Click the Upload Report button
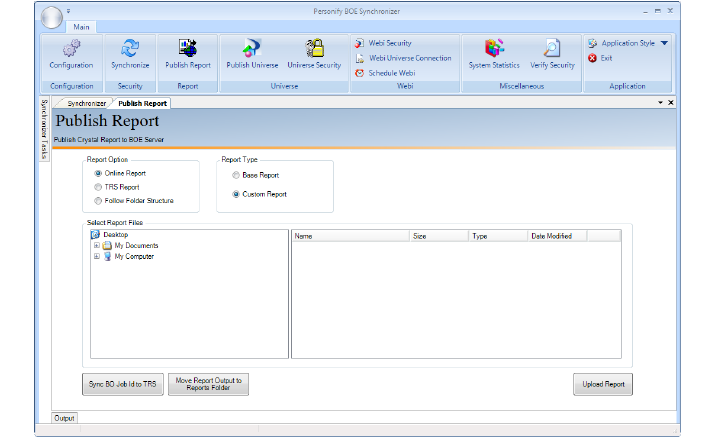Image resolution: width=715 pixels, height=441 pixels. 602,384
